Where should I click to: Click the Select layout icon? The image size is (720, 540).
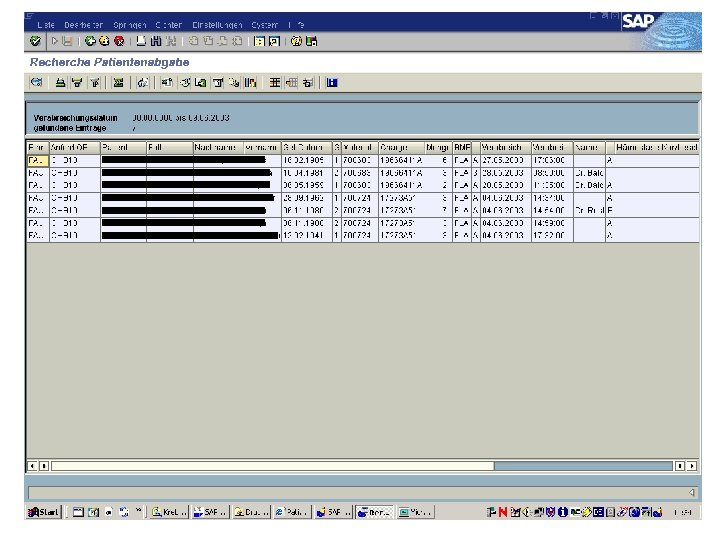(x=292, y=83)
